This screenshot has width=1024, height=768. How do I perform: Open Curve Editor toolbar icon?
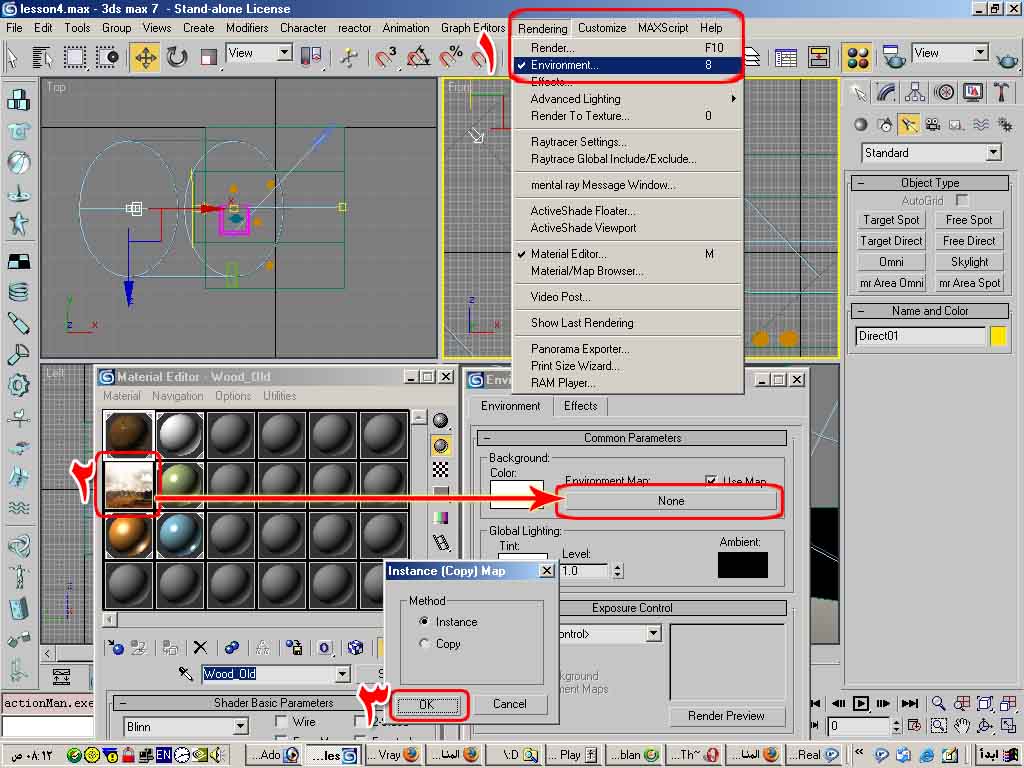786,57
